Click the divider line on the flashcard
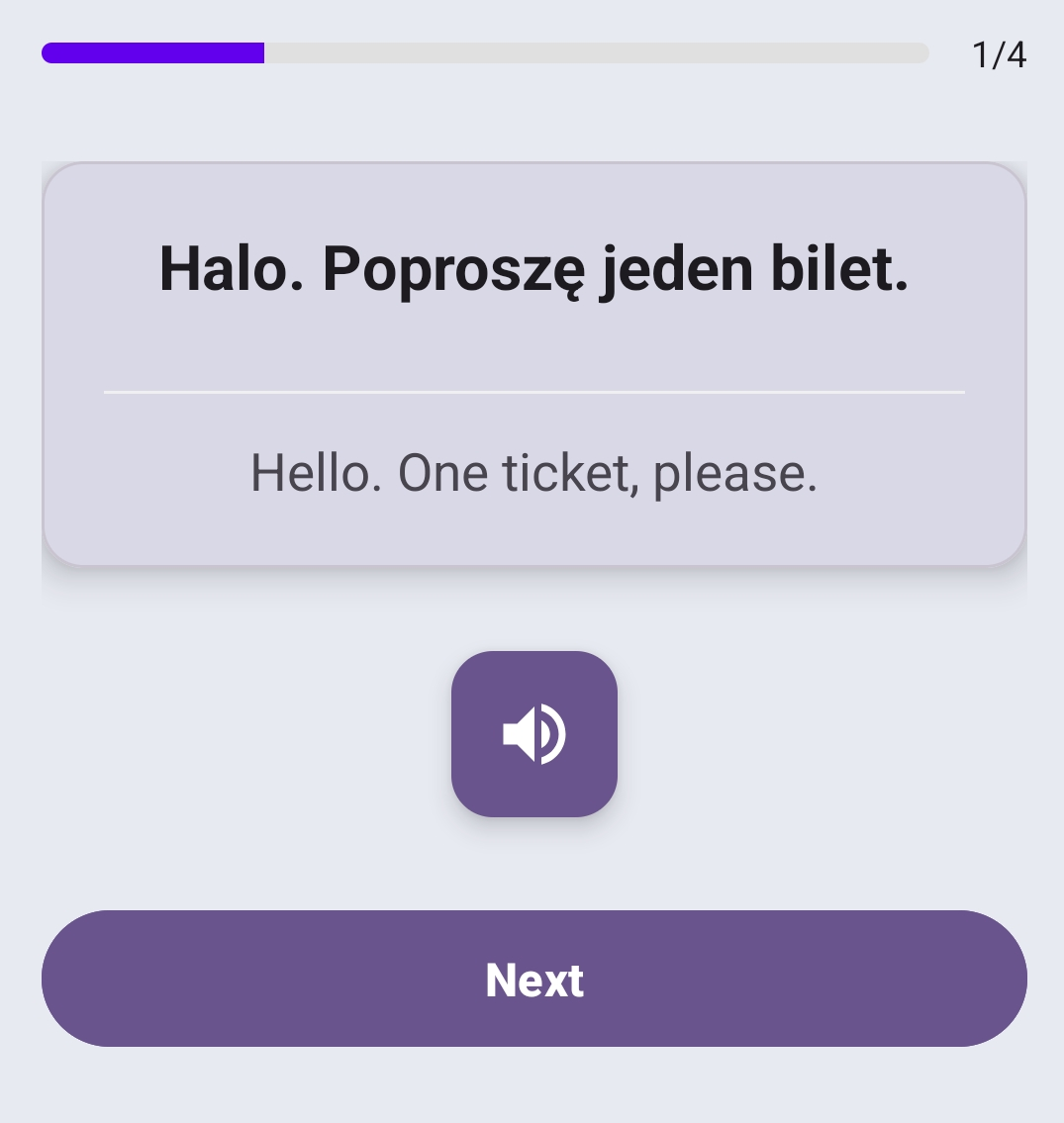 click(x=534, y=393)
